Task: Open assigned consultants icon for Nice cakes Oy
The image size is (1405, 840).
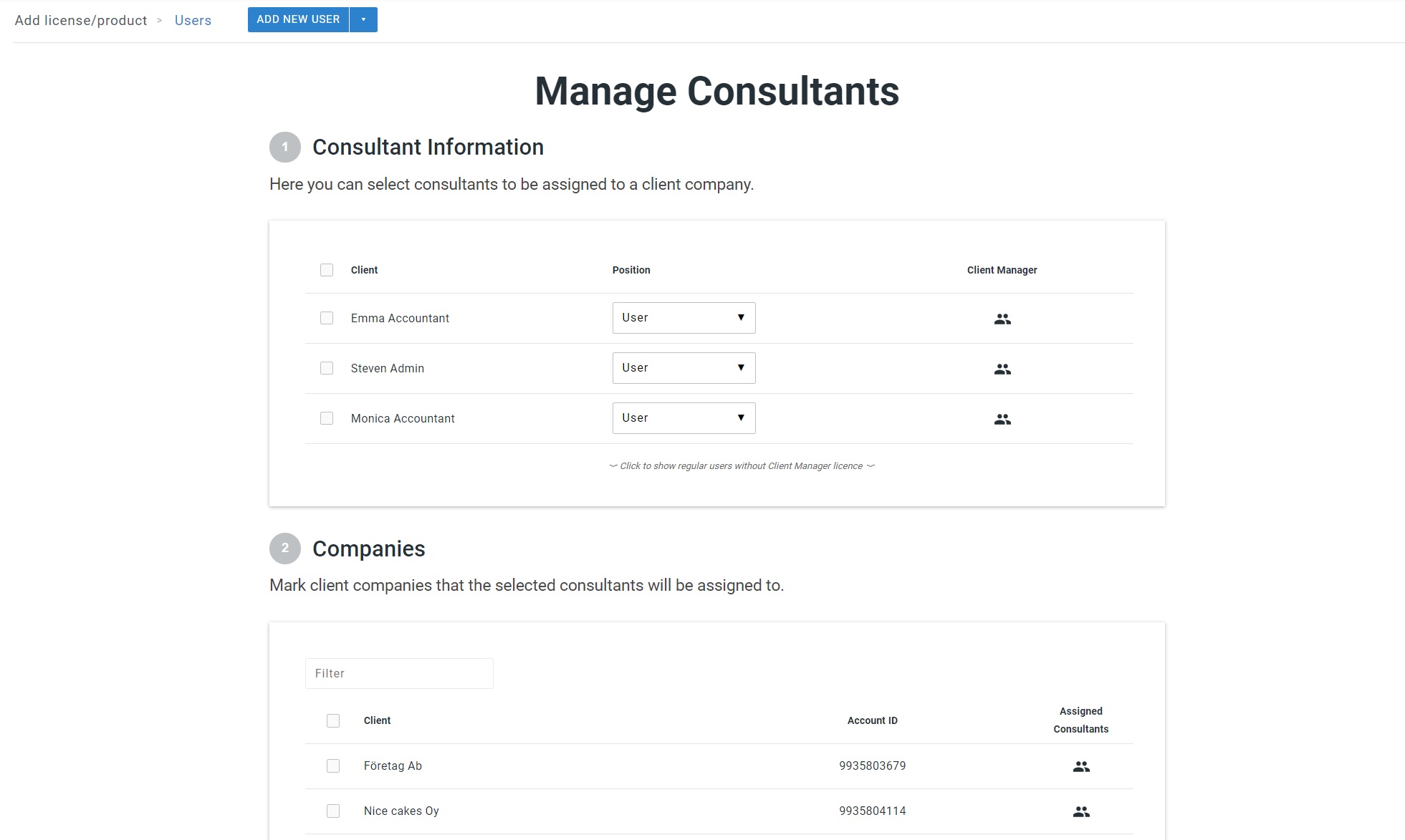Action: point(1081,811)
